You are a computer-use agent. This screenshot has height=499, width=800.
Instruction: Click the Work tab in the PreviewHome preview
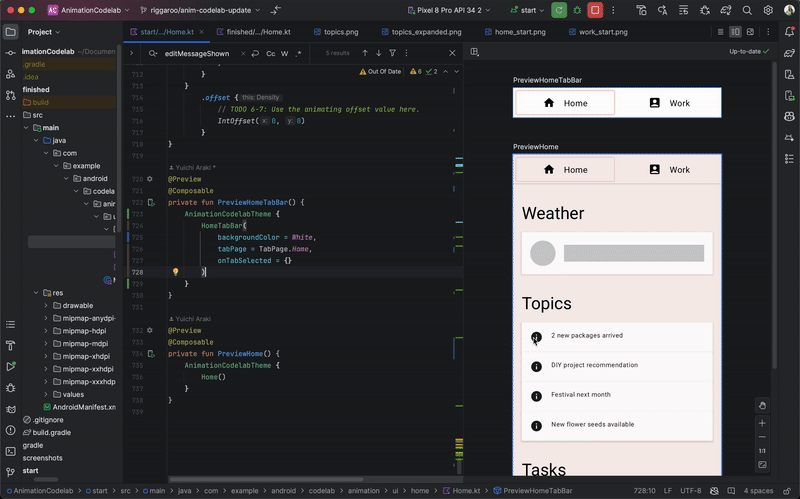pyautogui.click(x=669, y=170)
